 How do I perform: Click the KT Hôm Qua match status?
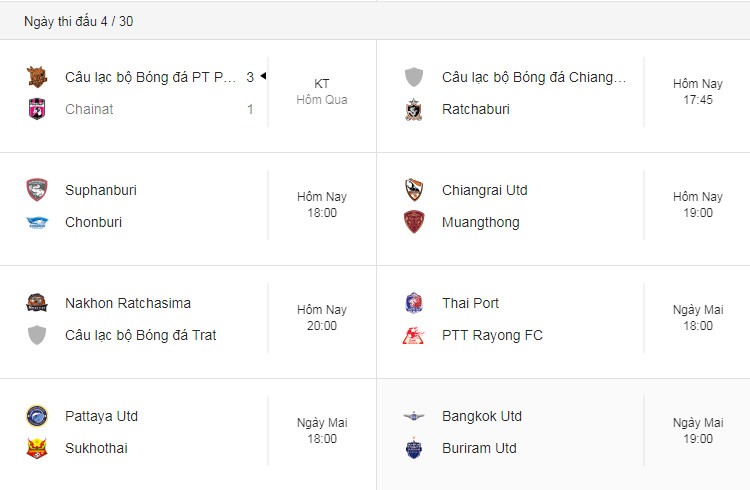point(321,91)
